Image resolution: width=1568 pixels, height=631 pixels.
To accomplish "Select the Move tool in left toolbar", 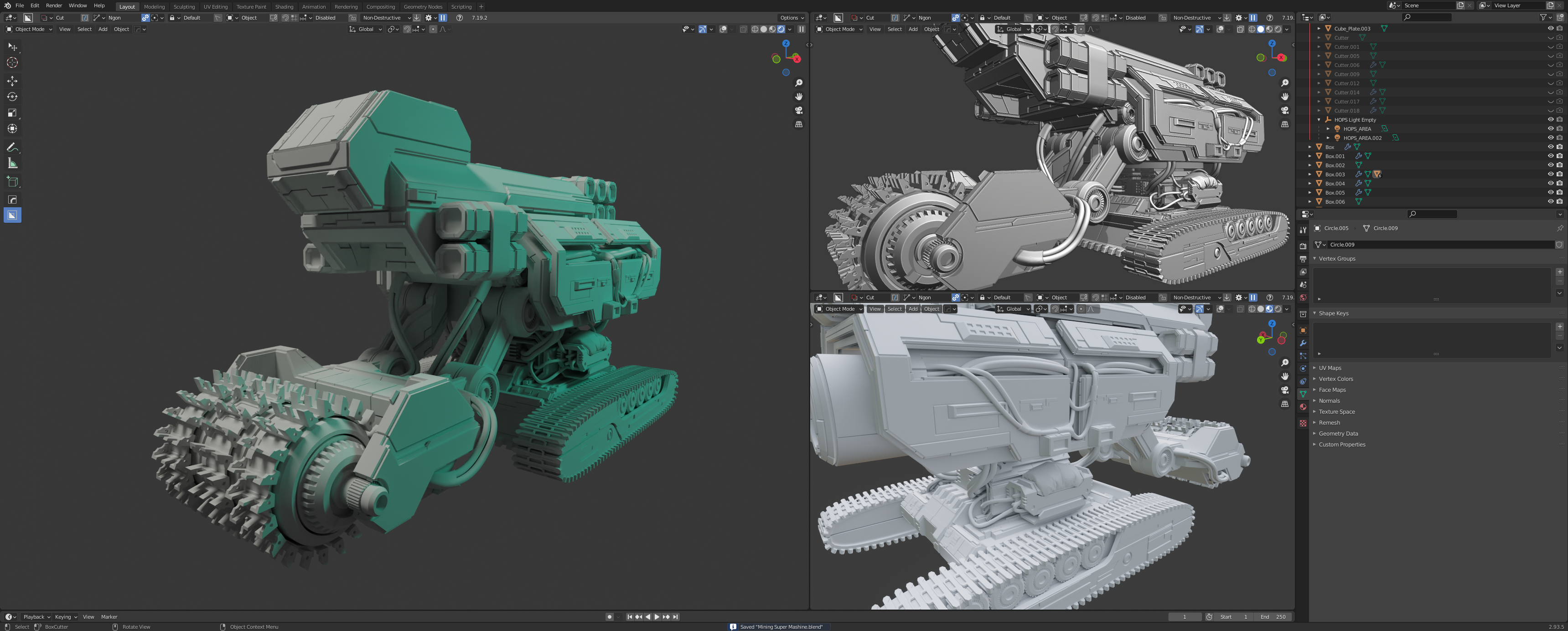I will (x=12, y=81).
